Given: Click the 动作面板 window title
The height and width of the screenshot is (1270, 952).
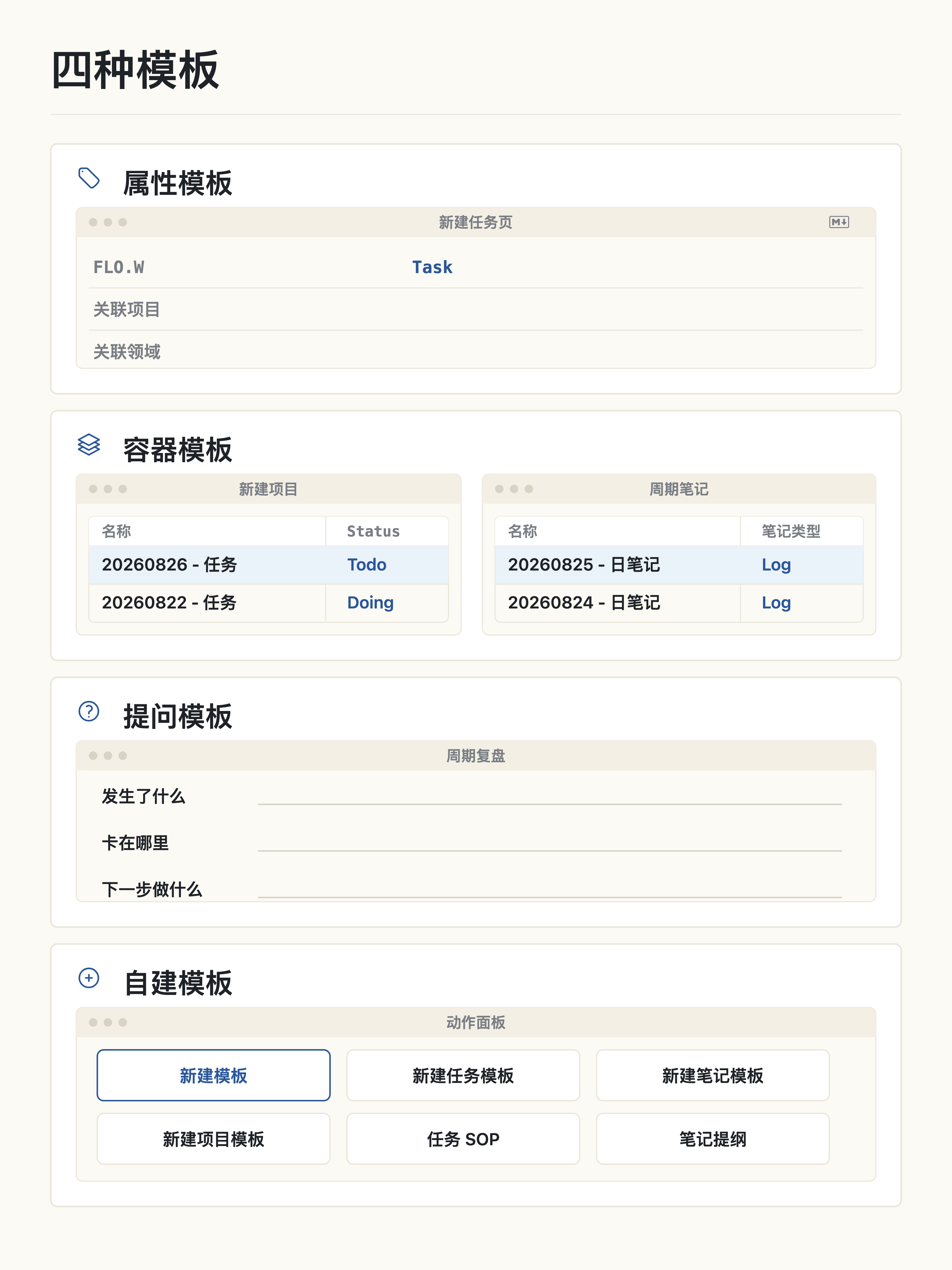Looking at the screenshot, I should point(476,1022).
